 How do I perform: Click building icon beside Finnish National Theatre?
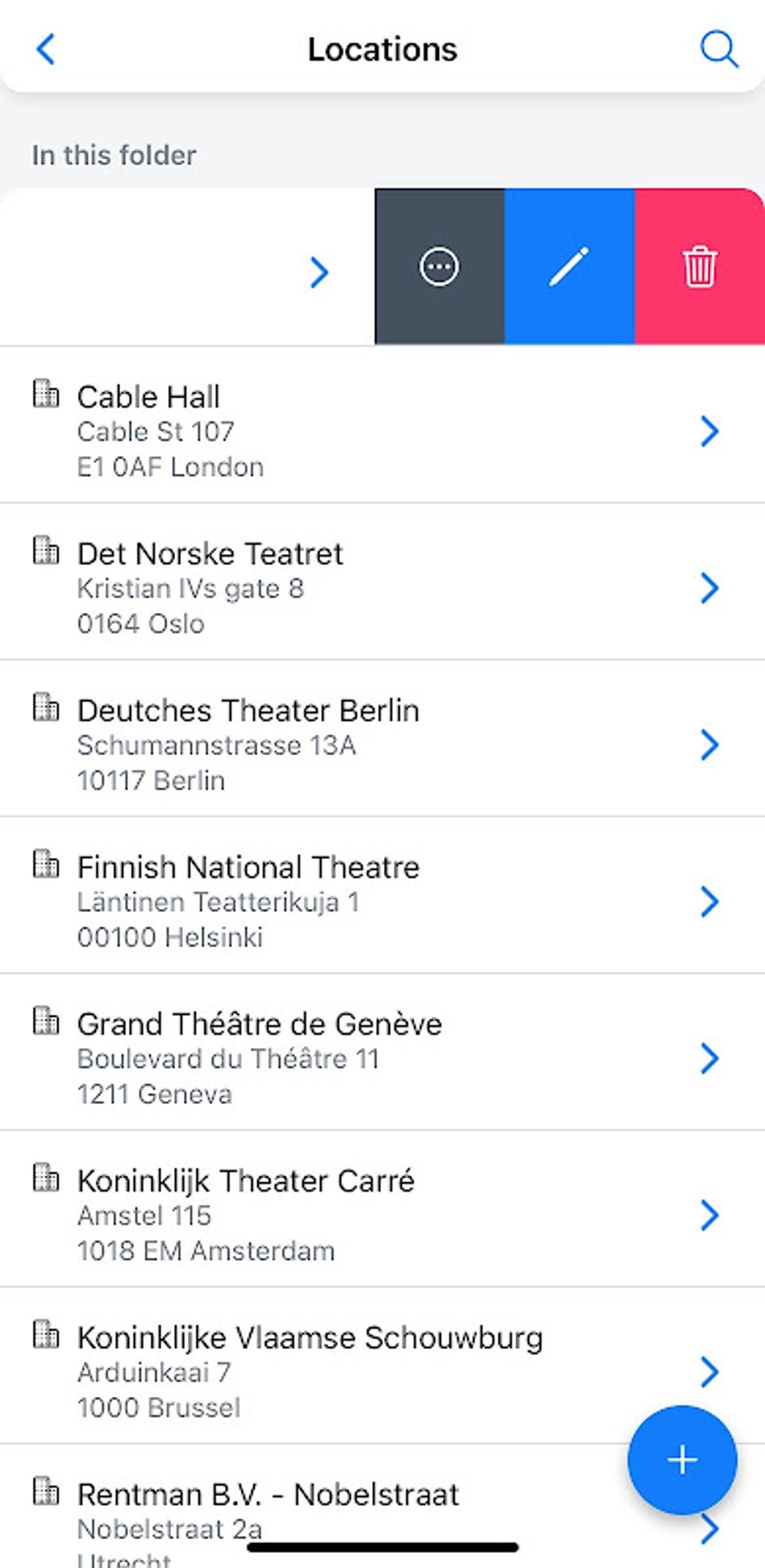coord(46,863)
